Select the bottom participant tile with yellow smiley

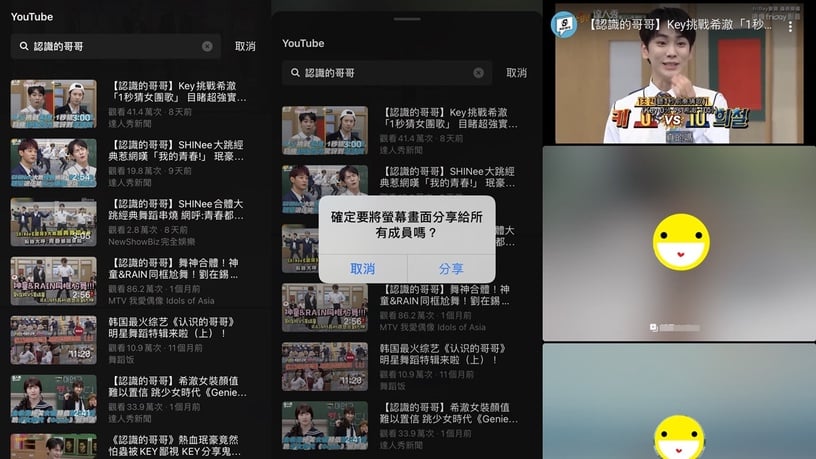(x=679, y=401)
